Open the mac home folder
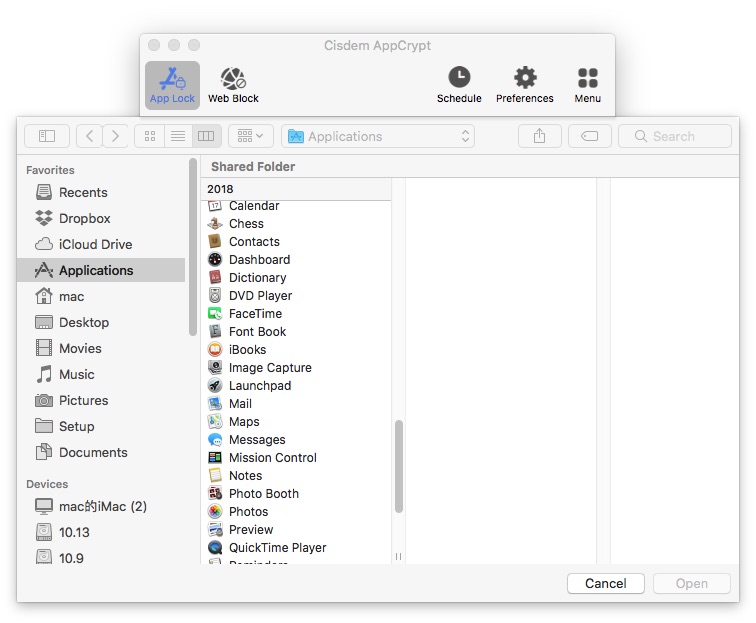The height and width of the screenshot is (623, 756). point(101,297)
